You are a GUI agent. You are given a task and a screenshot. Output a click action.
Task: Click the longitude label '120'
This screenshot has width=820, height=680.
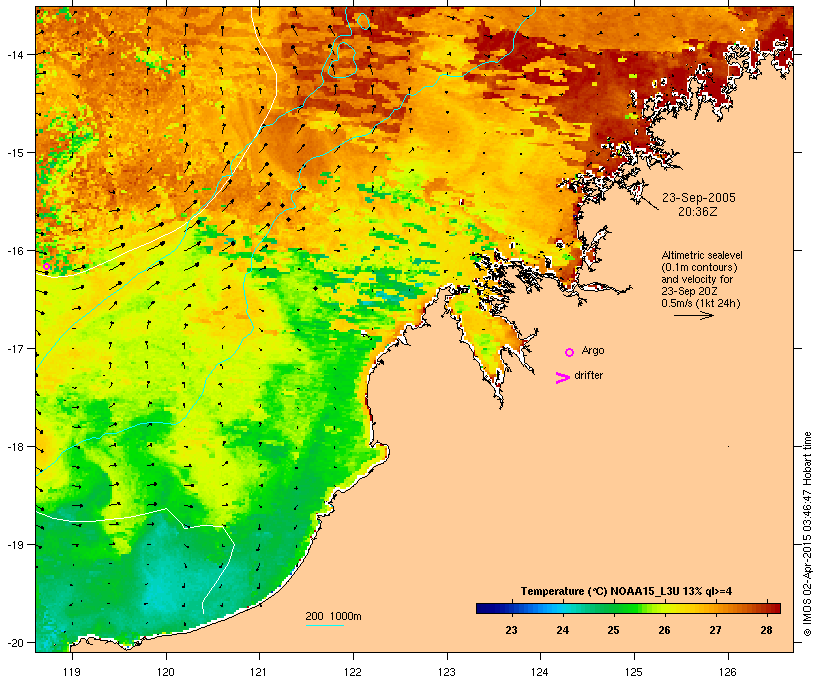[166, 672]
